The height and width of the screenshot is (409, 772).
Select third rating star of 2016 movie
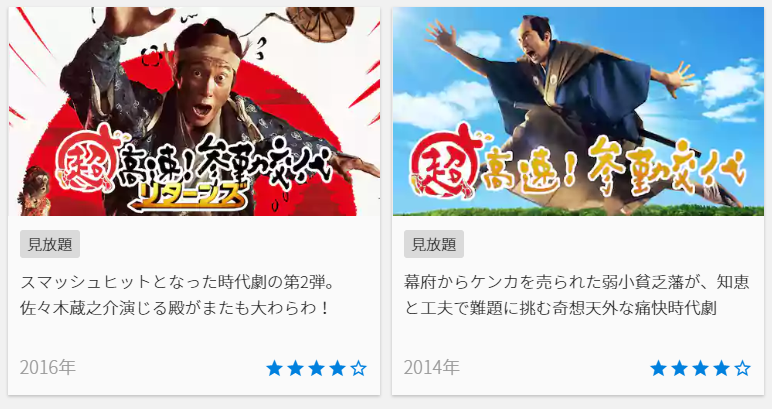coord(317,368)
